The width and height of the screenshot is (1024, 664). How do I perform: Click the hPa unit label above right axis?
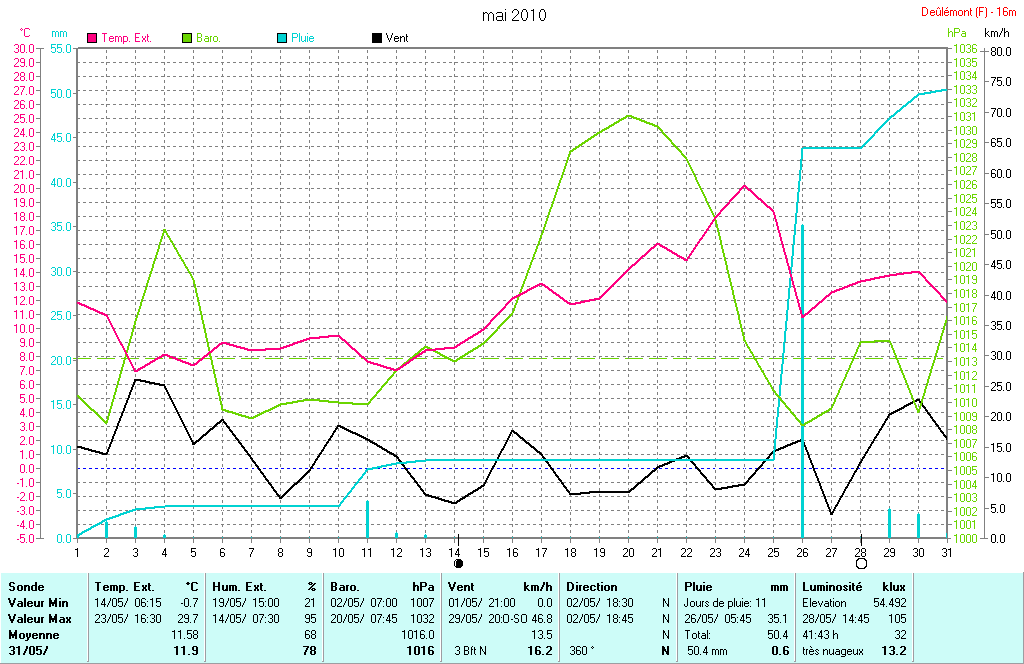957,33
